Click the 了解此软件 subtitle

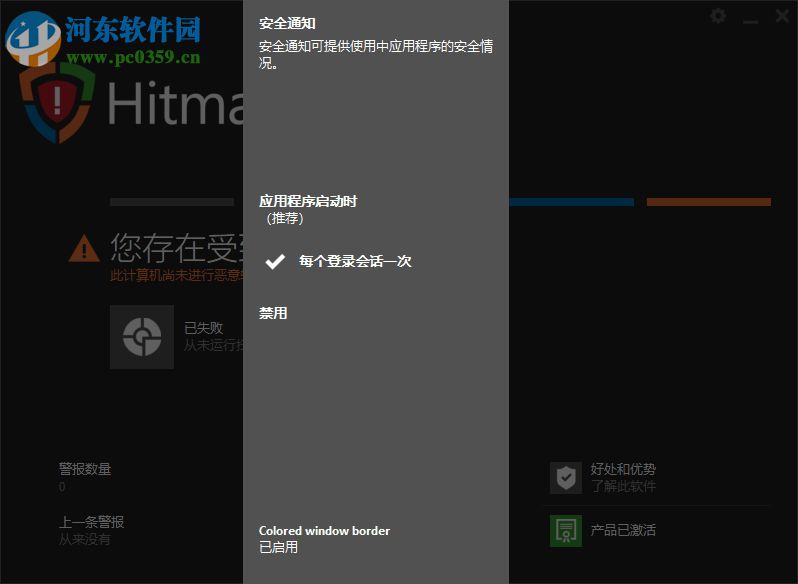coord(623,486)
